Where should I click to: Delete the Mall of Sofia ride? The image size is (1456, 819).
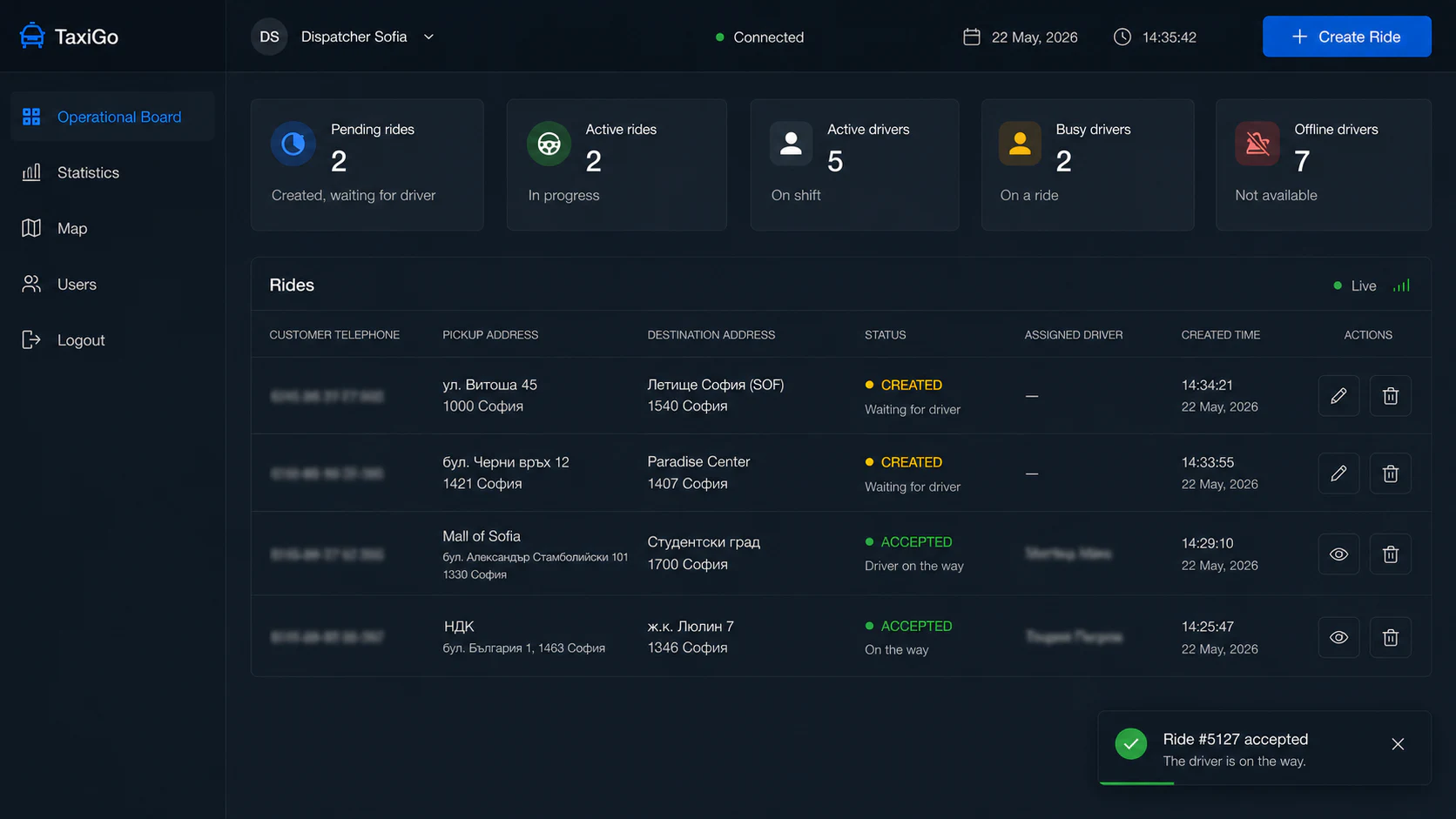coord(1391,554)
